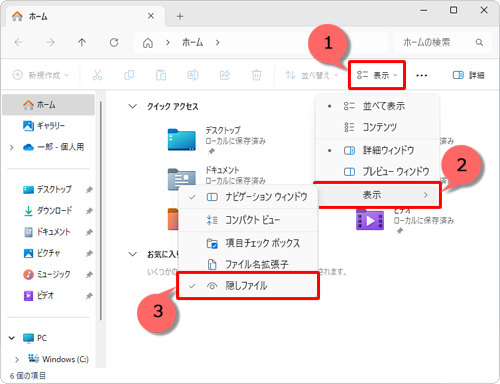Close the ホーム tab
Screen dimensions: 500x384
pyautogui.click(x=151, y=16)
